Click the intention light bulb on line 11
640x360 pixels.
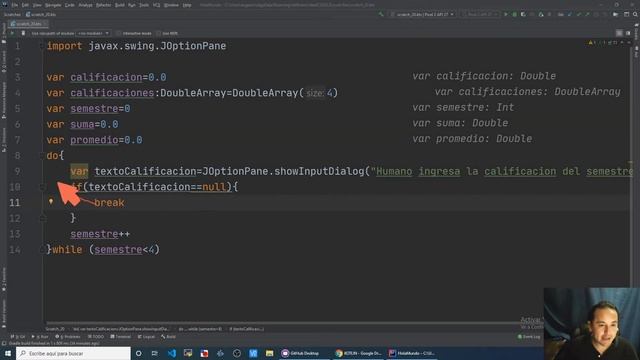coord(51,201)
